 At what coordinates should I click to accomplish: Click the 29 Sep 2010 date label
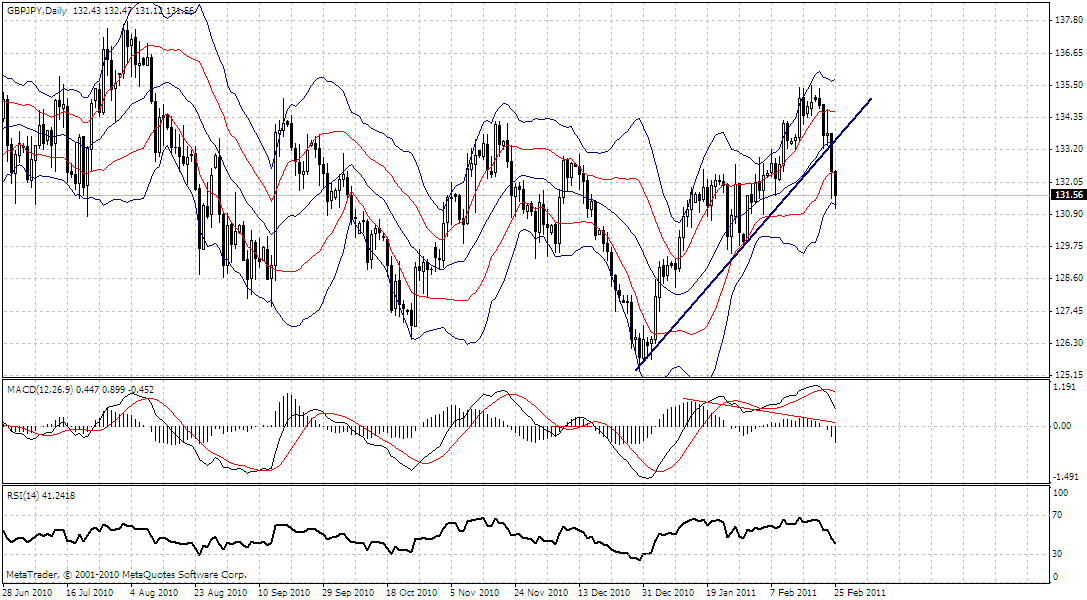pyautogui.click(x=348, y=593)
